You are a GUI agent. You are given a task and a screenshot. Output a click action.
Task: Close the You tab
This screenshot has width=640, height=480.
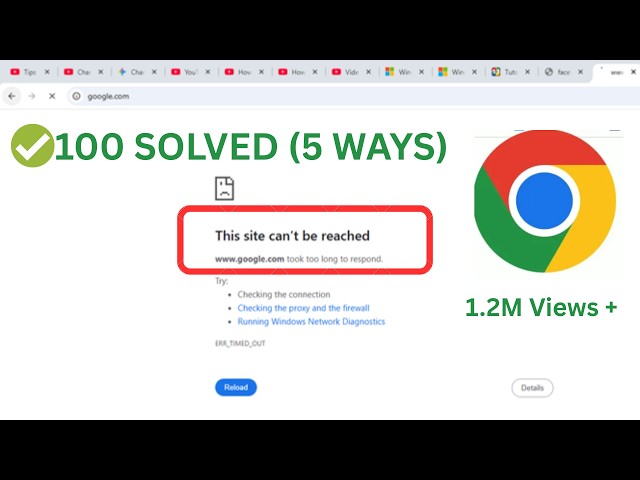coord(208,72)
